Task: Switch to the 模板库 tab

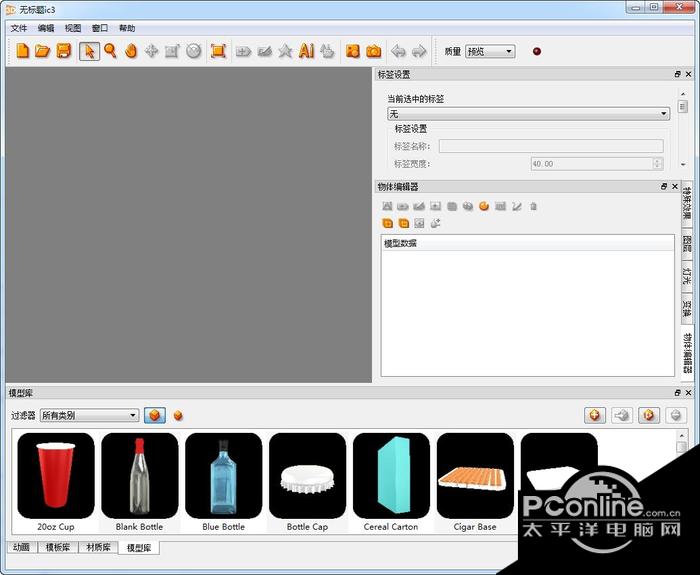Action: [58, 547]
